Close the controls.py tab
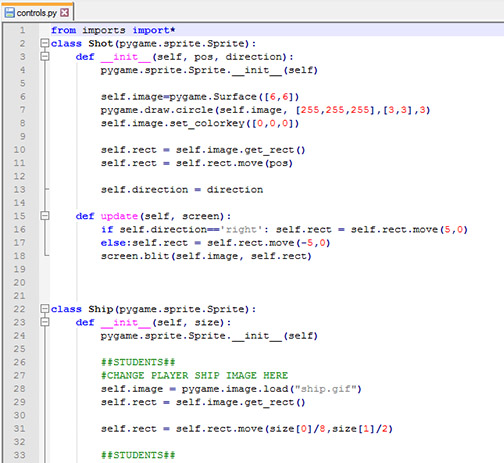This screenshot has height=463, width=504. (64, 13)
